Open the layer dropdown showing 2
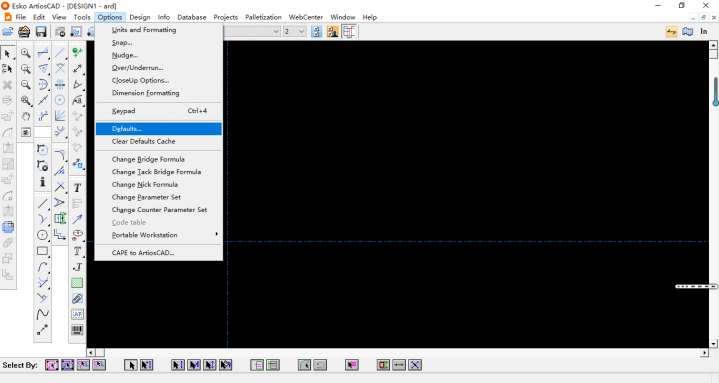Viewport: 719px width, 383px height. pyautogui.click(x=294, y=32)
